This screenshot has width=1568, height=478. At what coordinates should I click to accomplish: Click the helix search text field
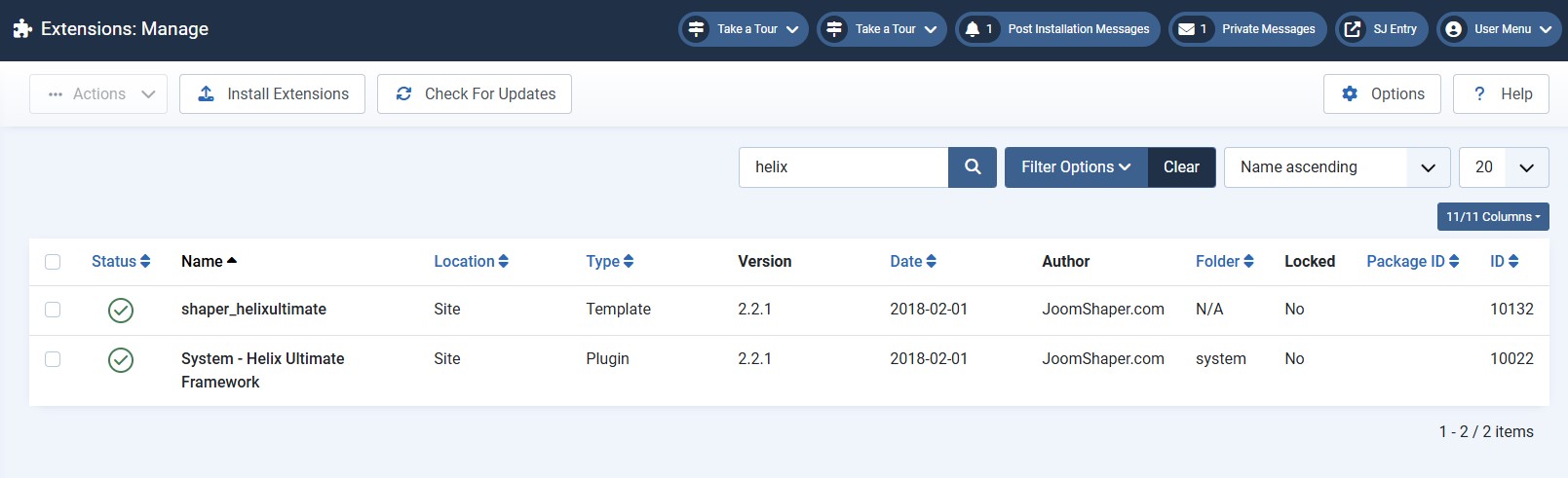click(x=843, y=167)
